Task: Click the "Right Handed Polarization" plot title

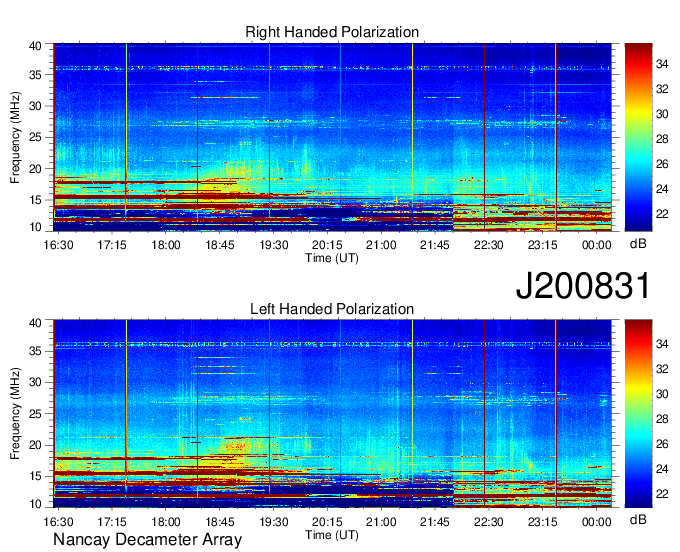Action: 332,32
